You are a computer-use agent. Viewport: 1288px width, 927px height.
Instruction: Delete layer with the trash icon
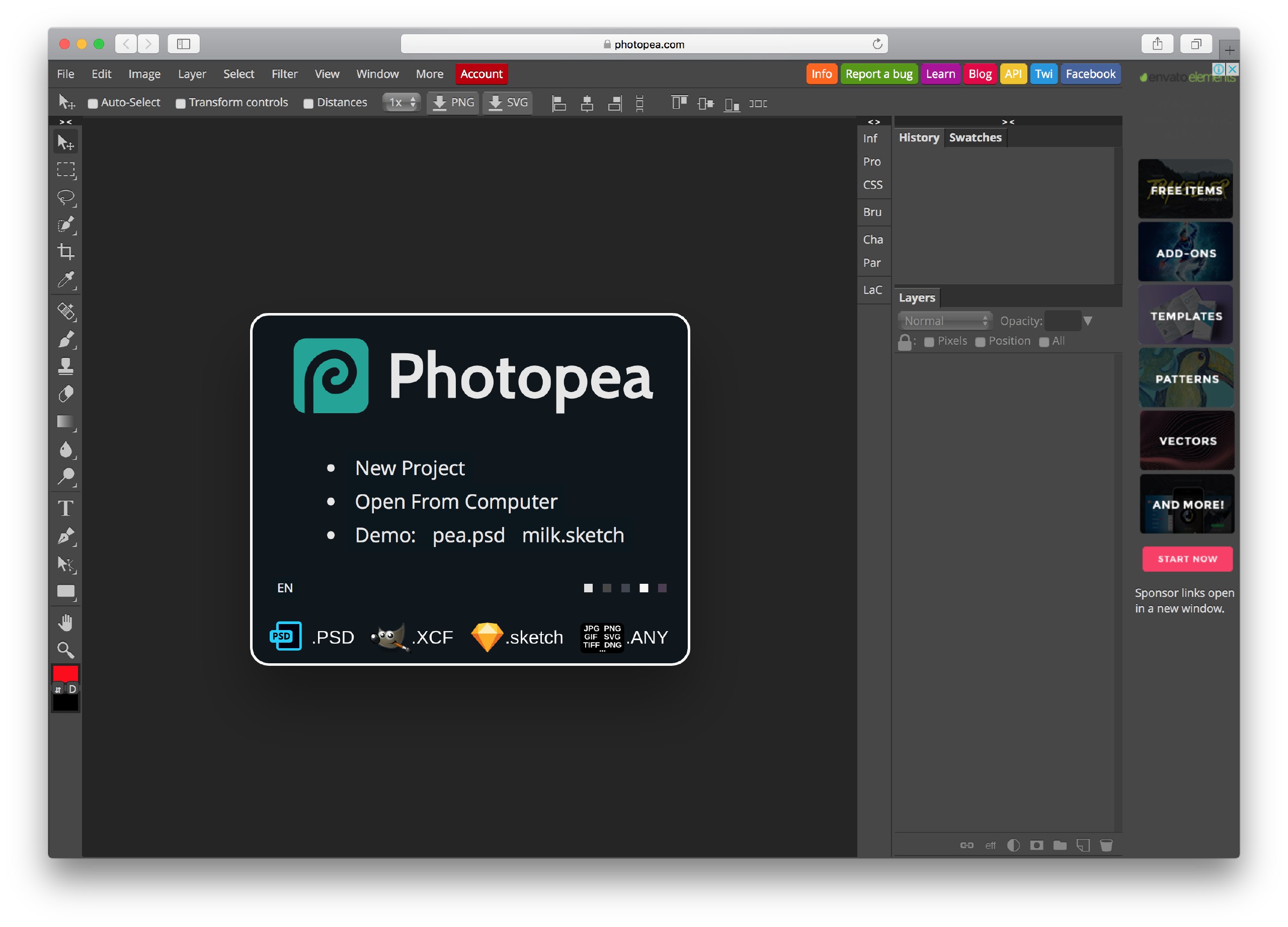(x=1106, y=845)
